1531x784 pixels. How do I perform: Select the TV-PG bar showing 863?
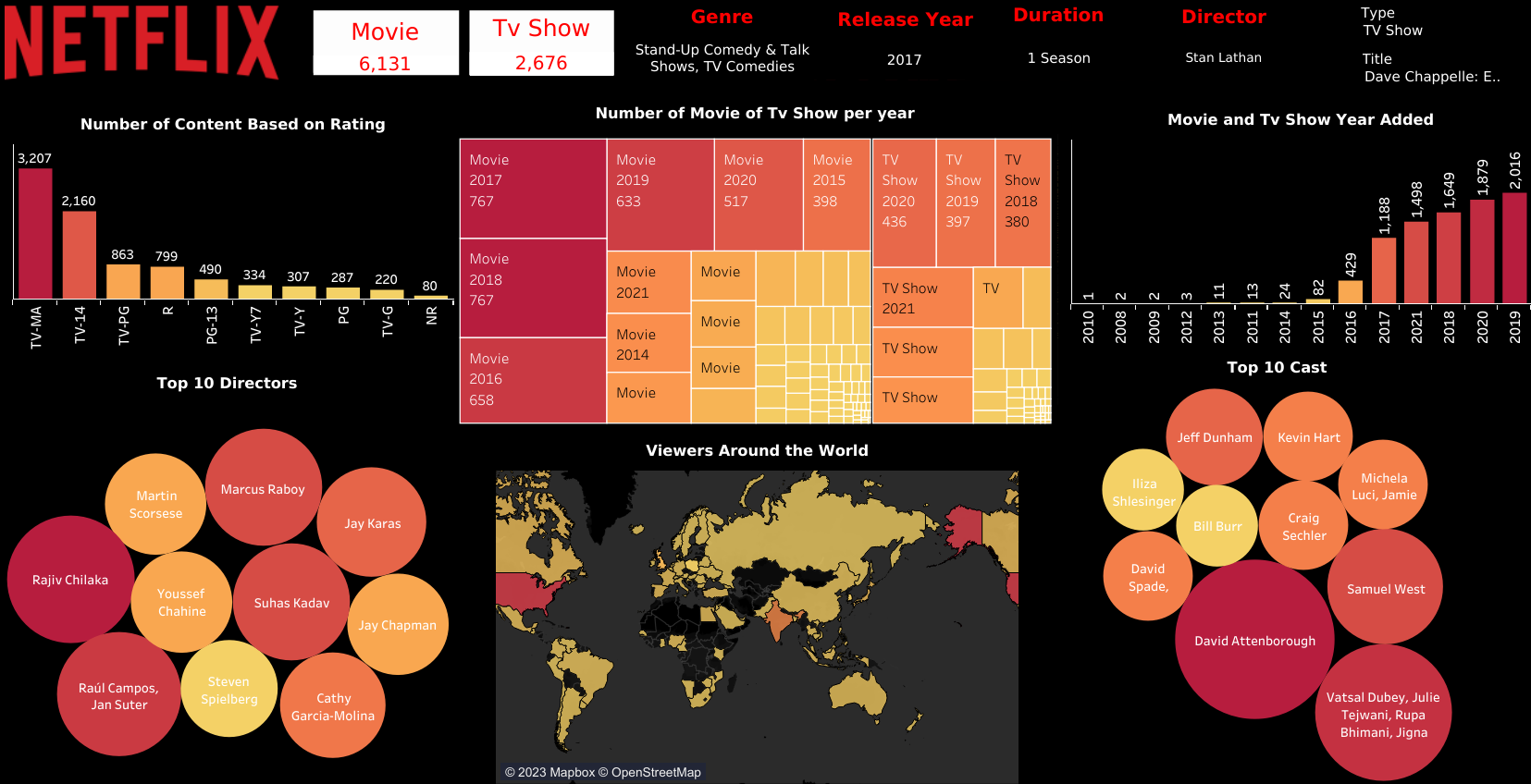pyautogui.click(x=123, y=281)
